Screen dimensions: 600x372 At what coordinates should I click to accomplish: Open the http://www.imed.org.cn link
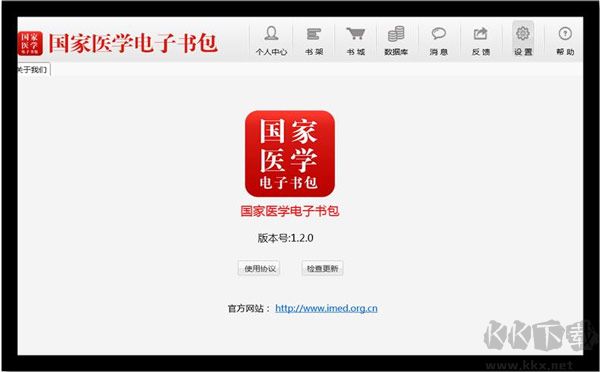tap(326, 308)
